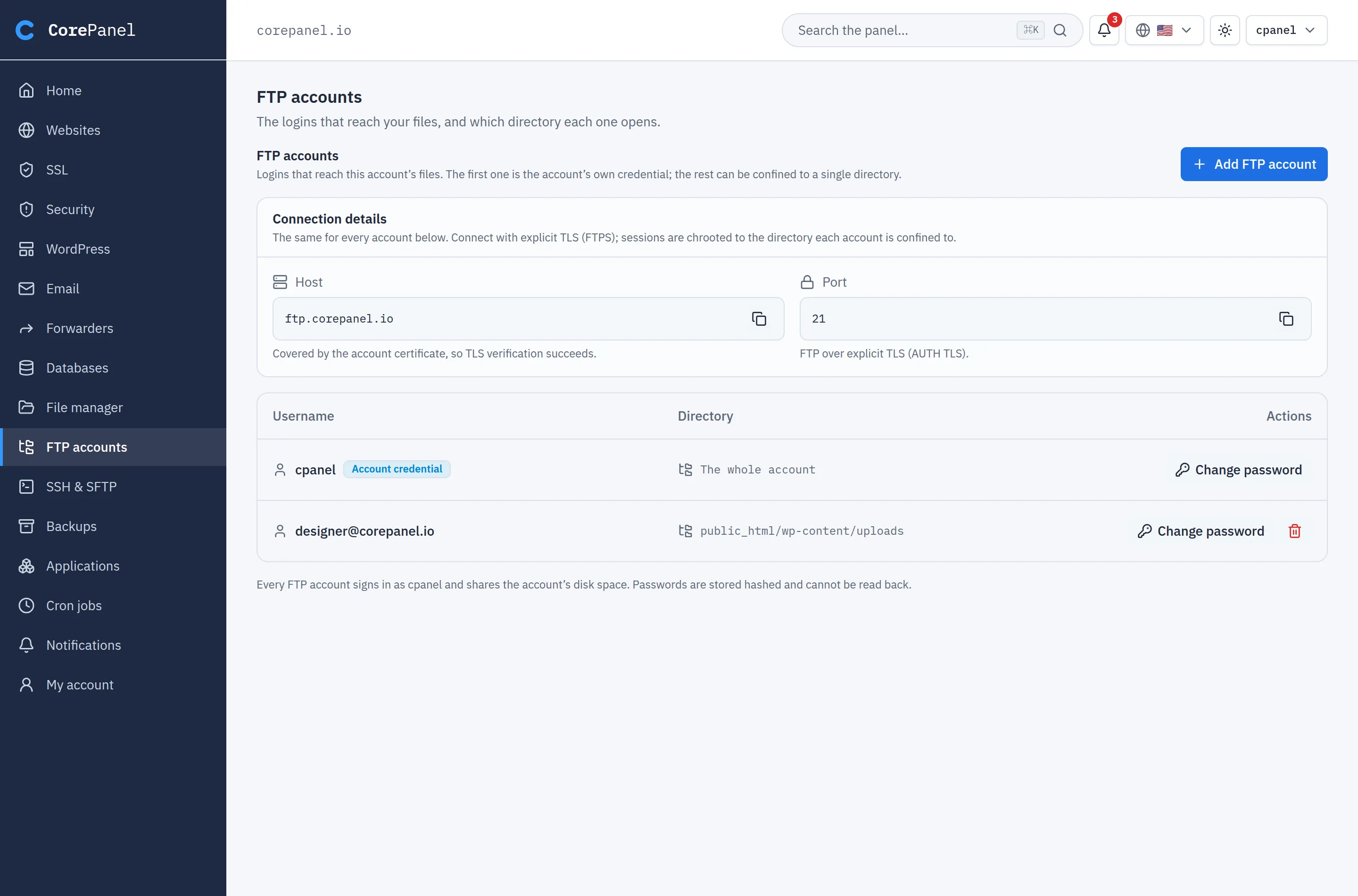The width and height of the screenshot is (1358, 896).
Task: Change password for designer@corepanel.io
Action: (1201, 531)
